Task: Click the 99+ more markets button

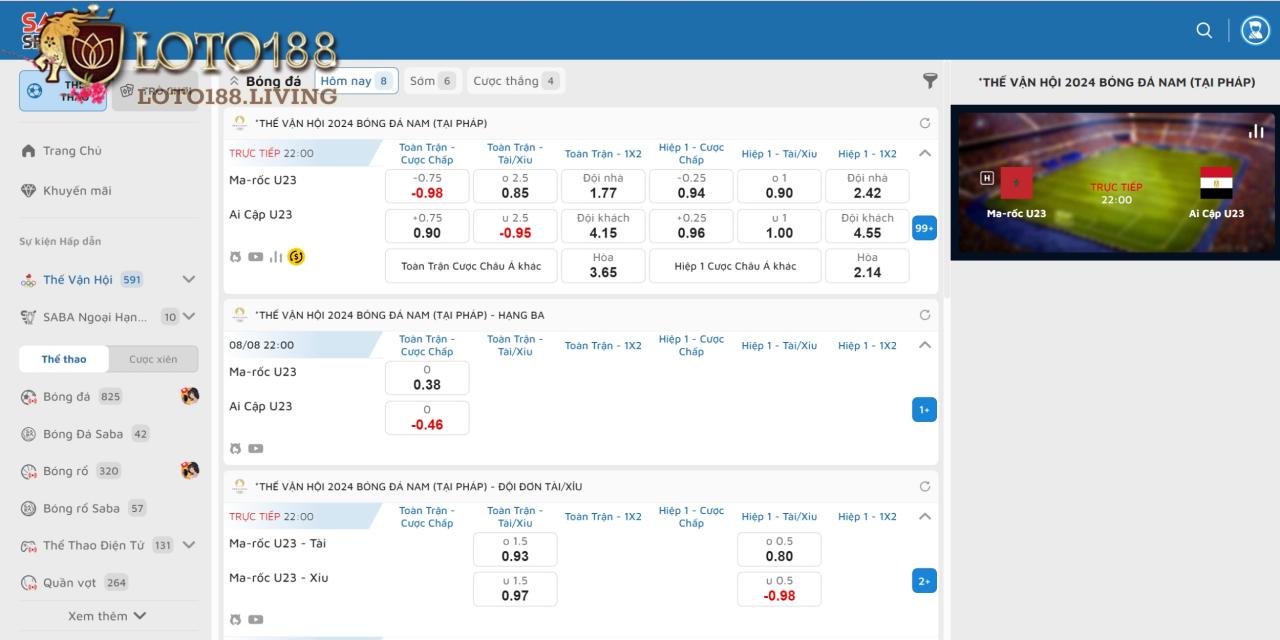Action: [x=924, y=228]
